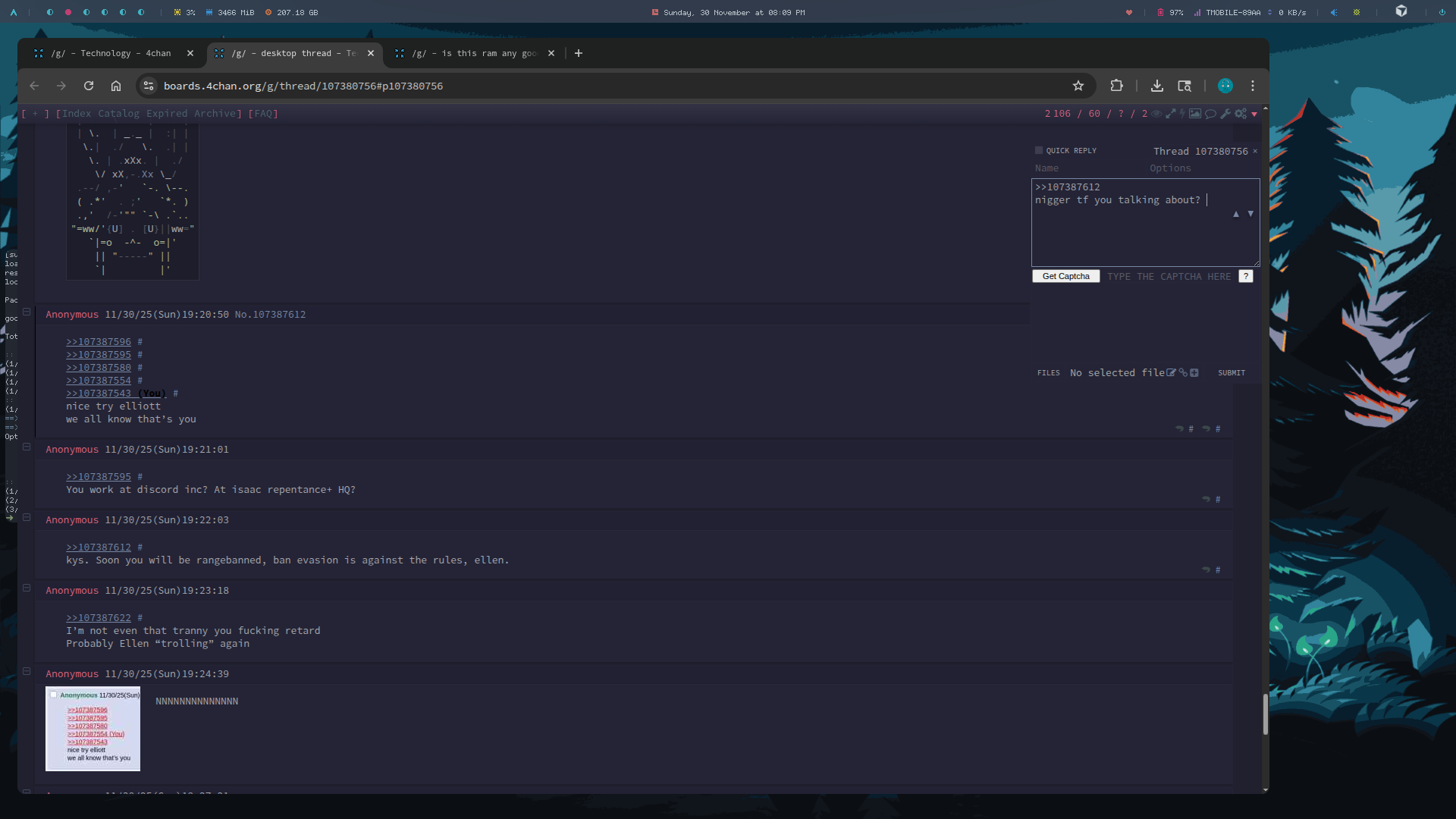Open the wrench settings icon in header

(1225, 114)
